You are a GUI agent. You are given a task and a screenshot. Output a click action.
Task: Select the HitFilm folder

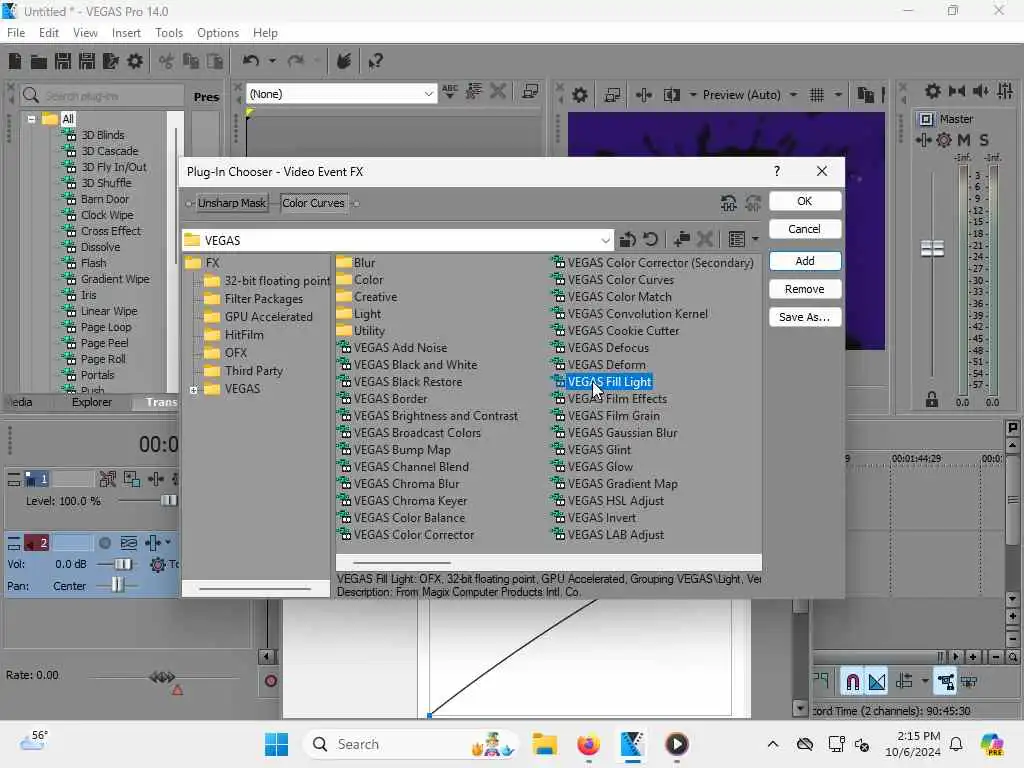tap(244, 335)
